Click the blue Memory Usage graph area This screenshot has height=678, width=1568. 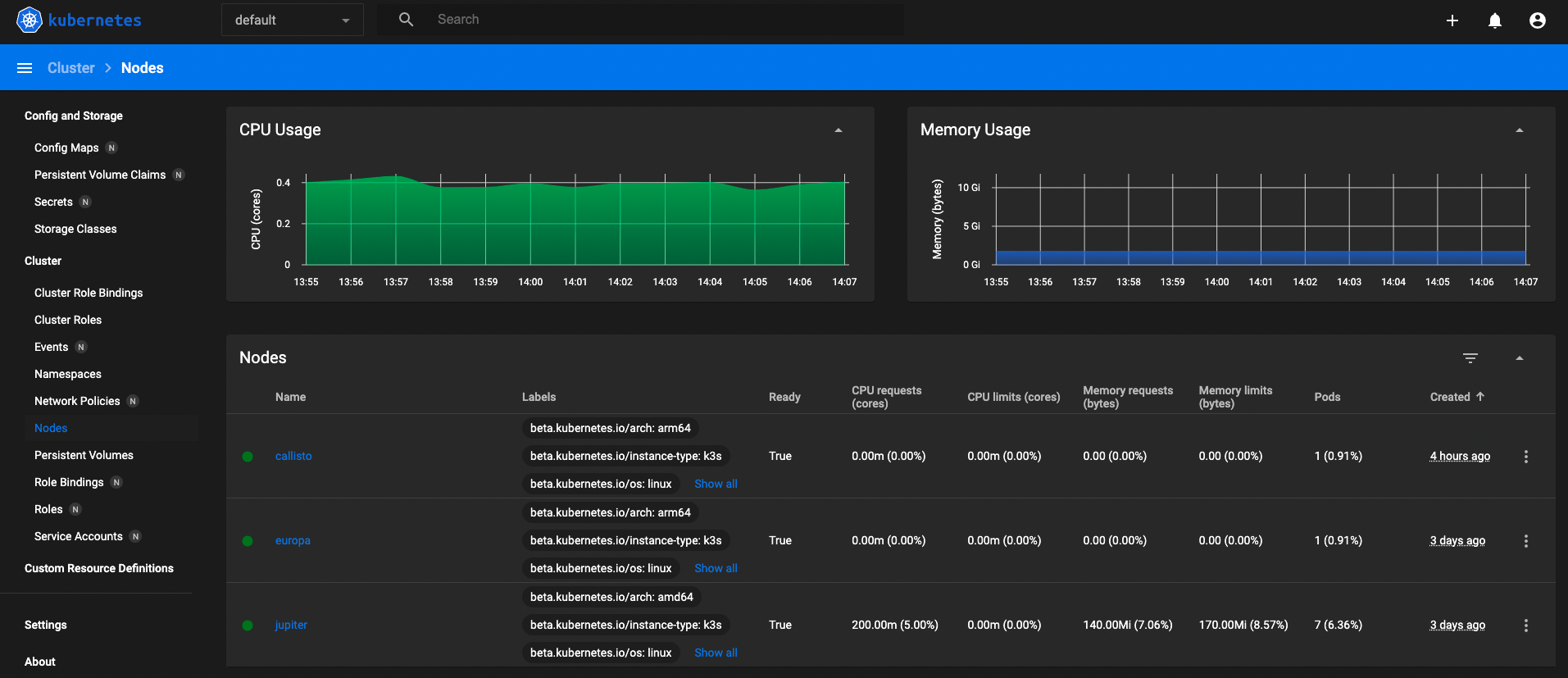(x=1261, y=257)
